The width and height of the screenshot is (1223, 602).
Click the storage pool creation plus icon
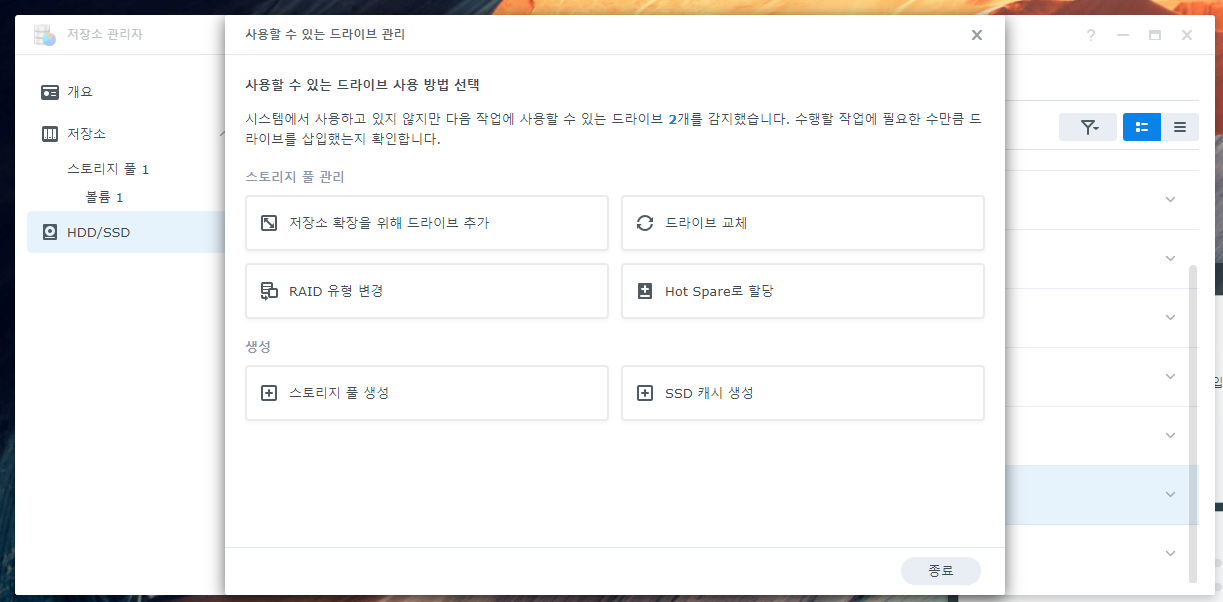269,393
